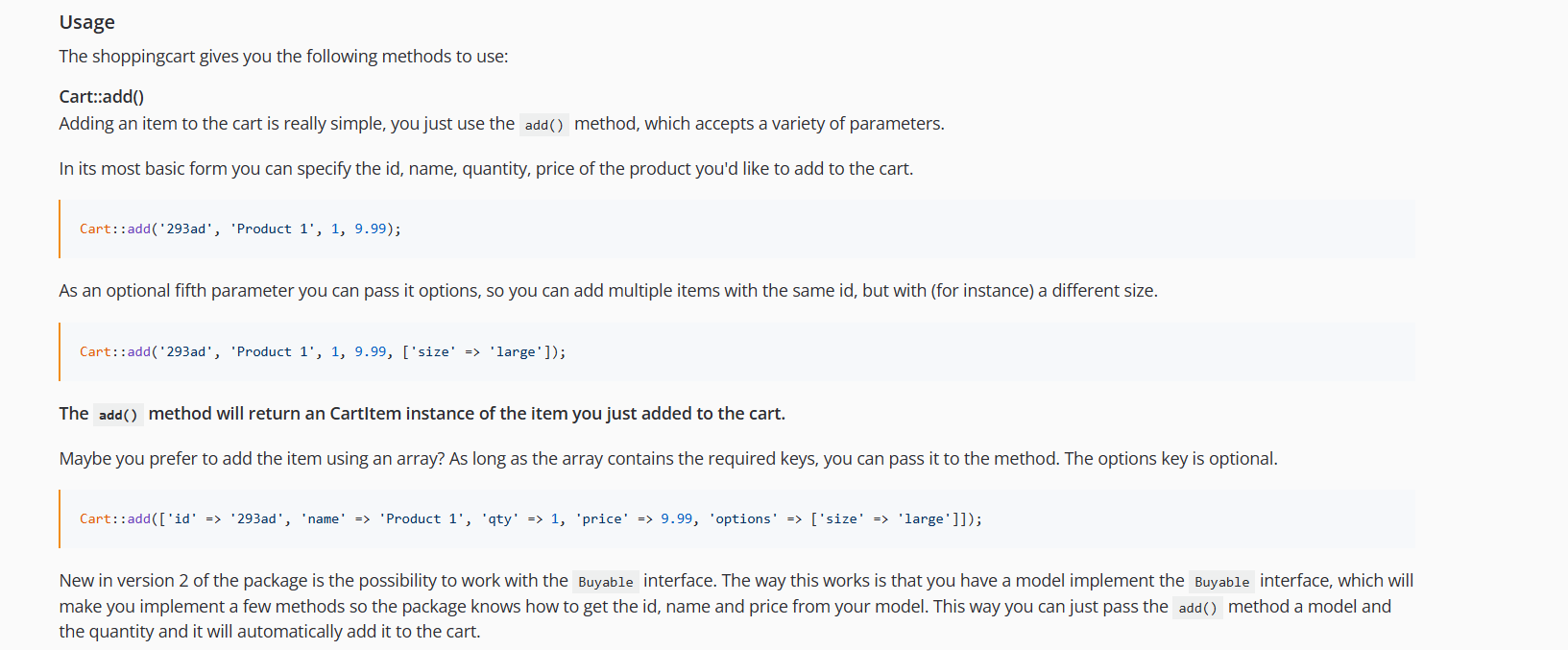Screen dimensions: 1568x650
Task: Click the paragraph about the optional fifth parameter
Action: (608, 290)
